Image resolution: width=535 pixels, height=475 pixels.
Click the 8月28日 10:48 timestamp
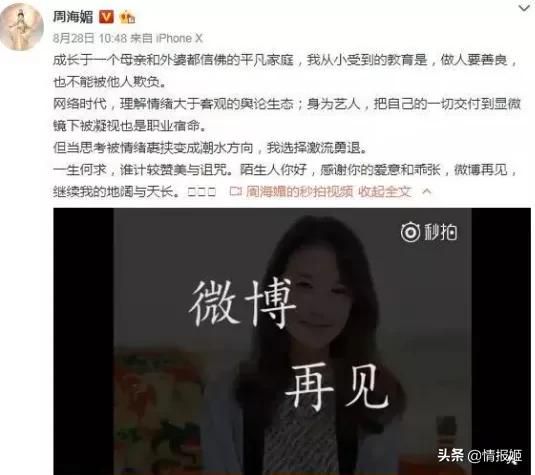click(90, 38)
